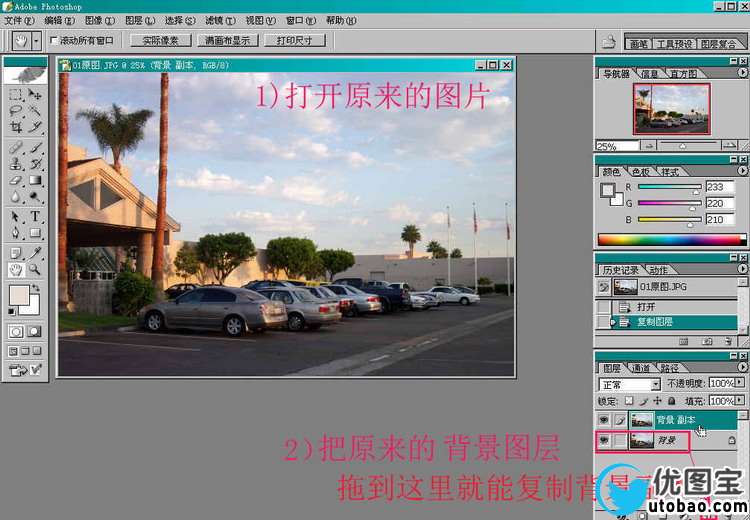Image resolution: width=750 pixels, height=520 pixels.
Task: Open the 图像 (Image) menu
Action: click(99, 21)
